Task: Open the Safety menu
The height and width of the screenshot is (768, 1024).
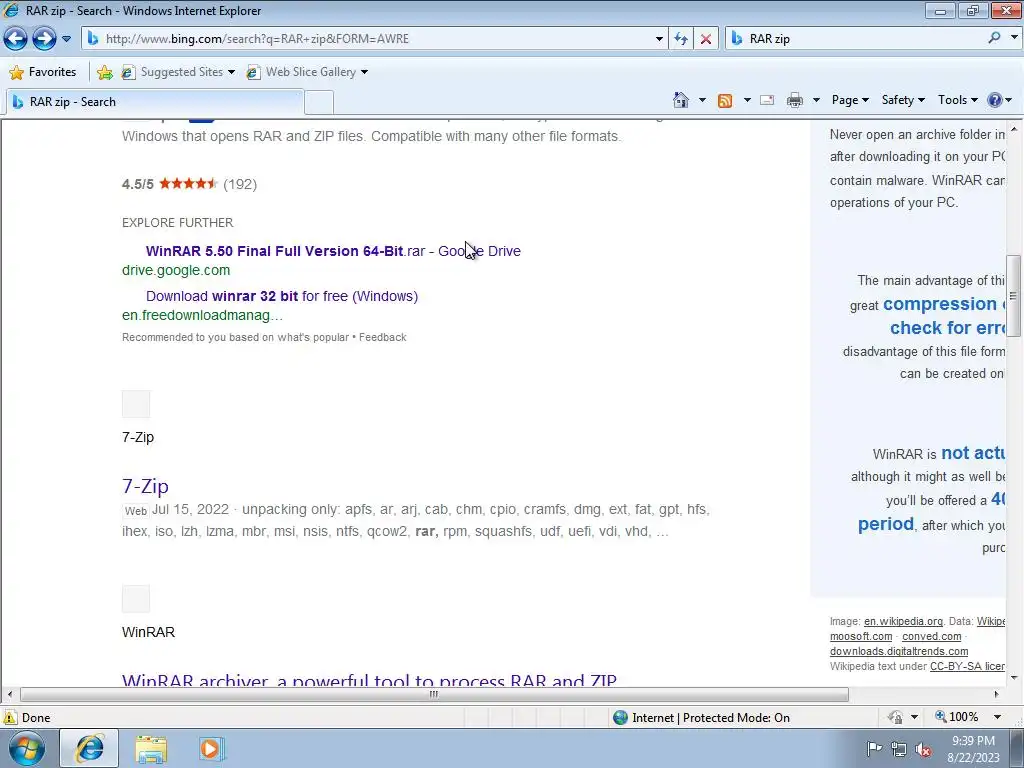Action: (x=903, y=100)
